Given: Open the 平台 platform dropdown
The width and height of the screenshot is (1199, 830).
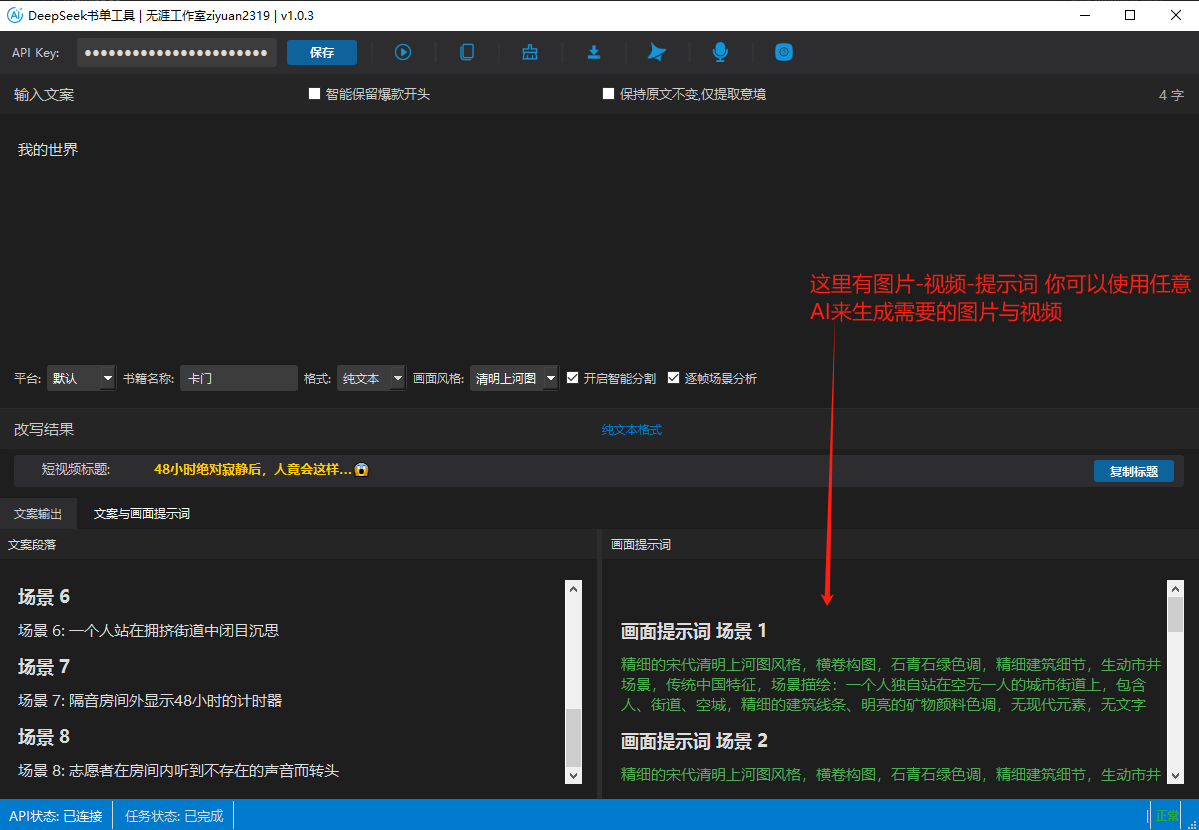Looking at the screenshot, I should [82, 378].
